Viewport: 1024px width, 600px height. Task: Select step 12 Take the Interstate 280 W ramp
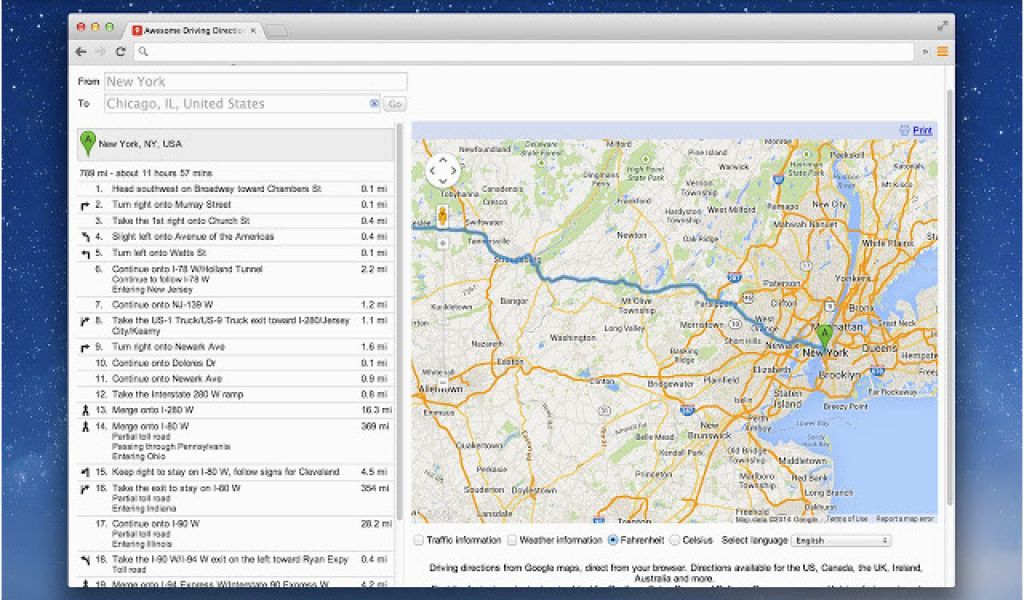235,394
